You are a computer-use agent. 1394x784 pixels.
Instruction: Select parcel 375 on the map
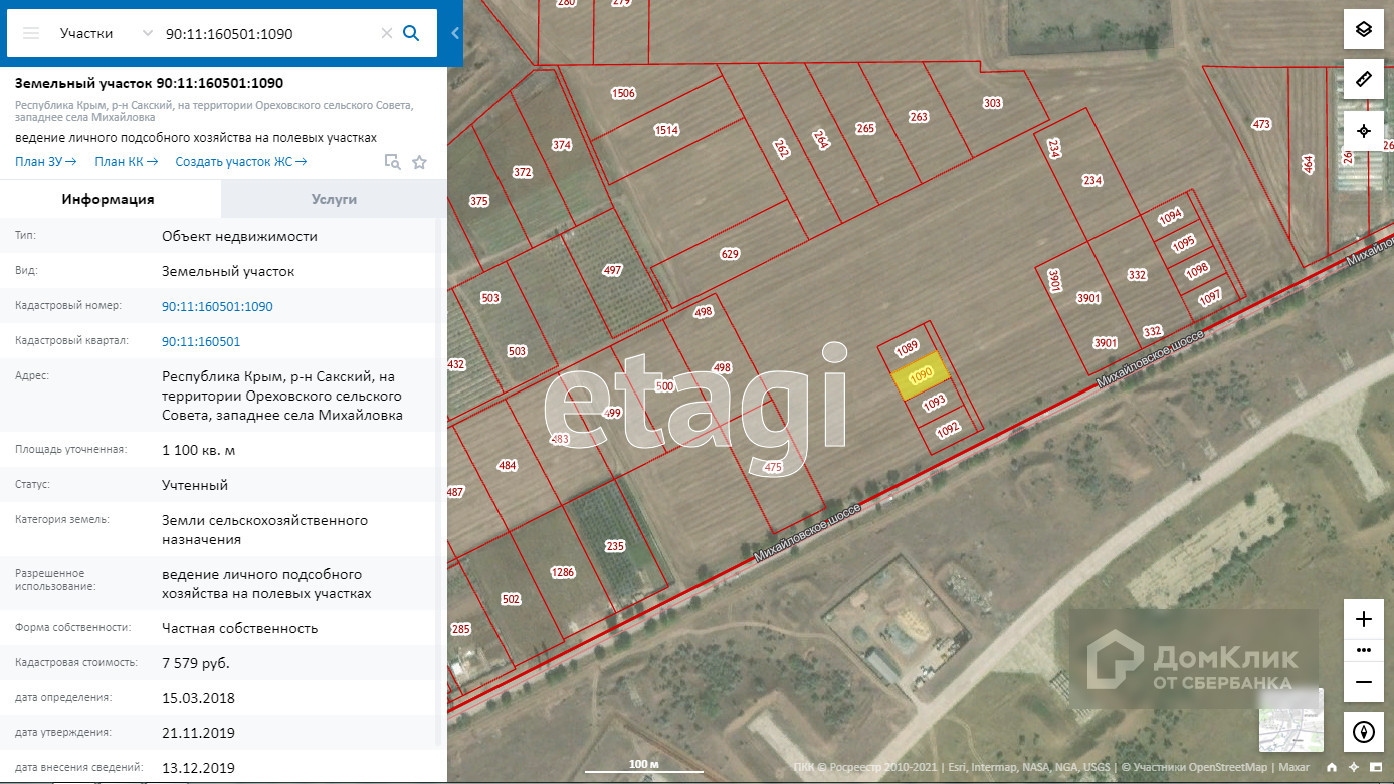pos(479,201)
